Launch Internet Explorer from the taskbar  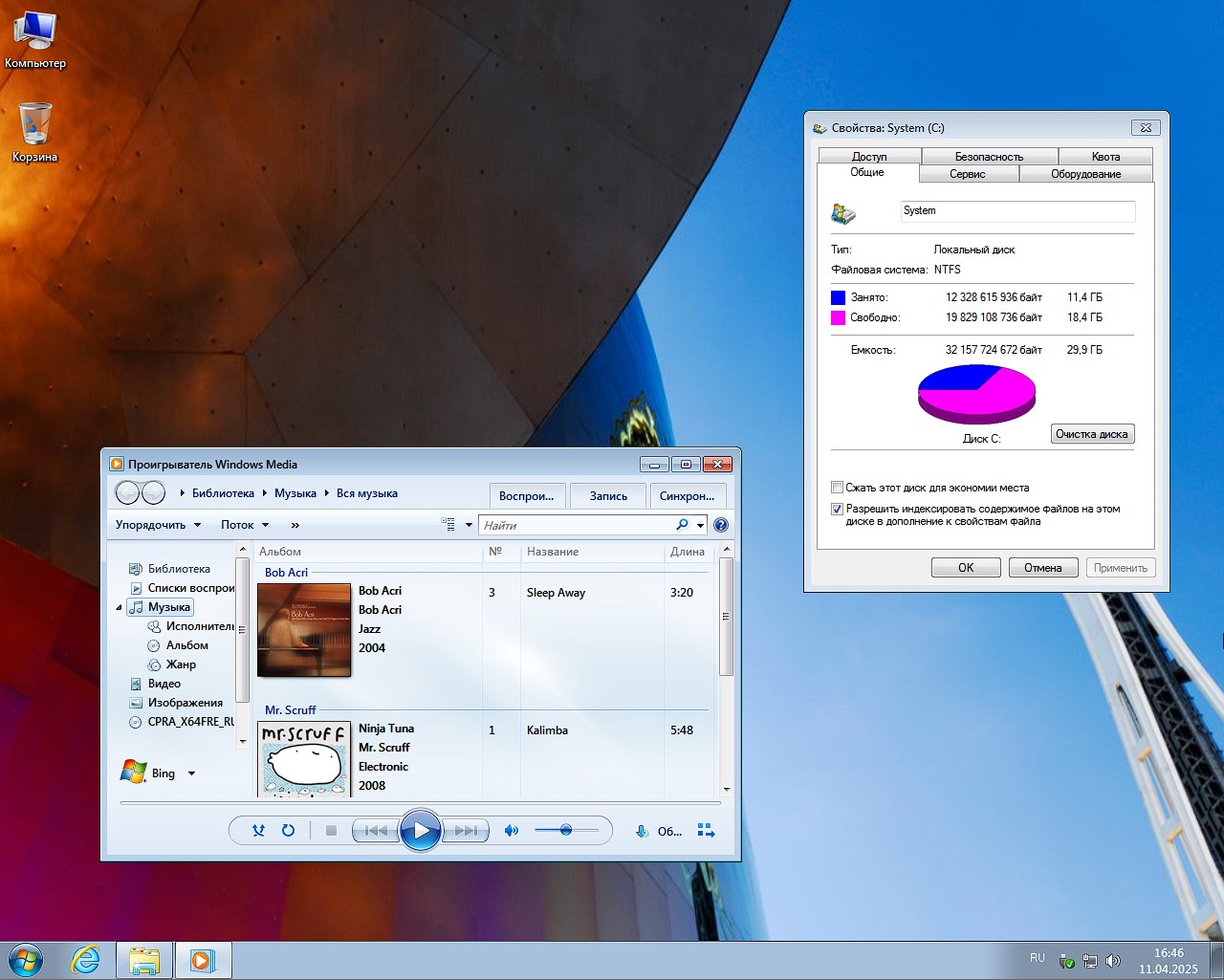click(85, 959)
